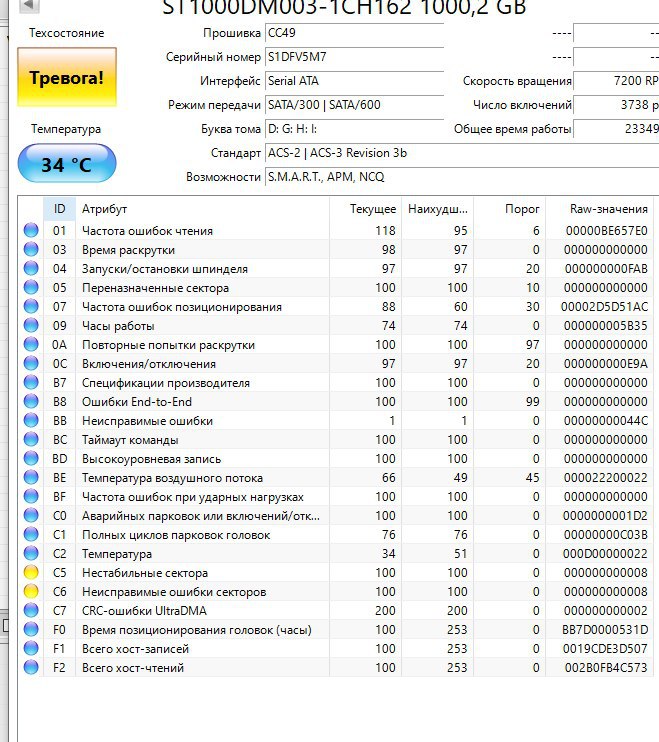Click the blue status dot for attribute BE

[31, 477]
